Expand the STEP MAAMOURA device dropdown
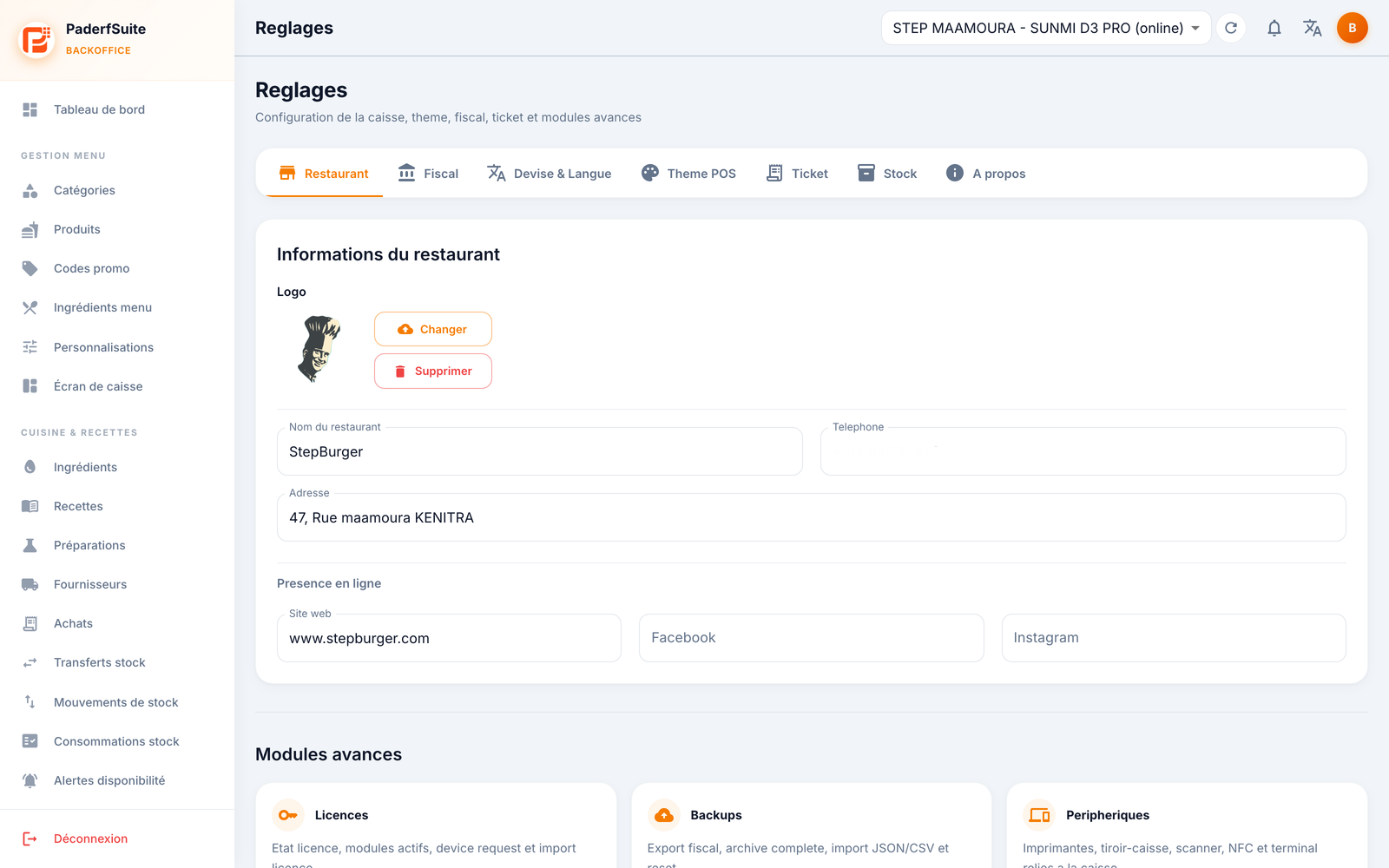 tap(1046, 28)
